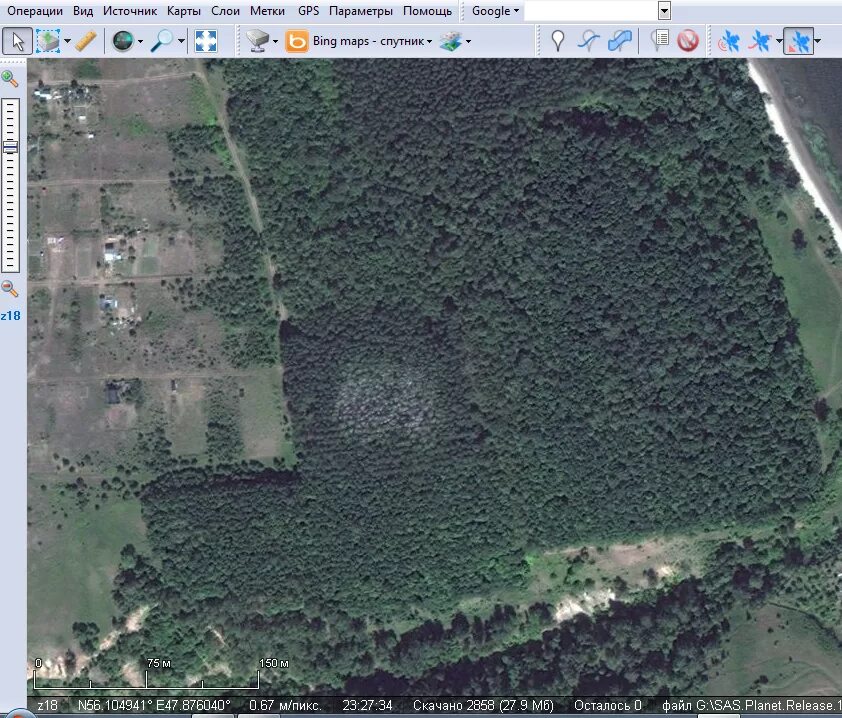Open the Google search provider dropdown
The width and height of the screenshot is (842, 718).
click(x=493, y=11)
